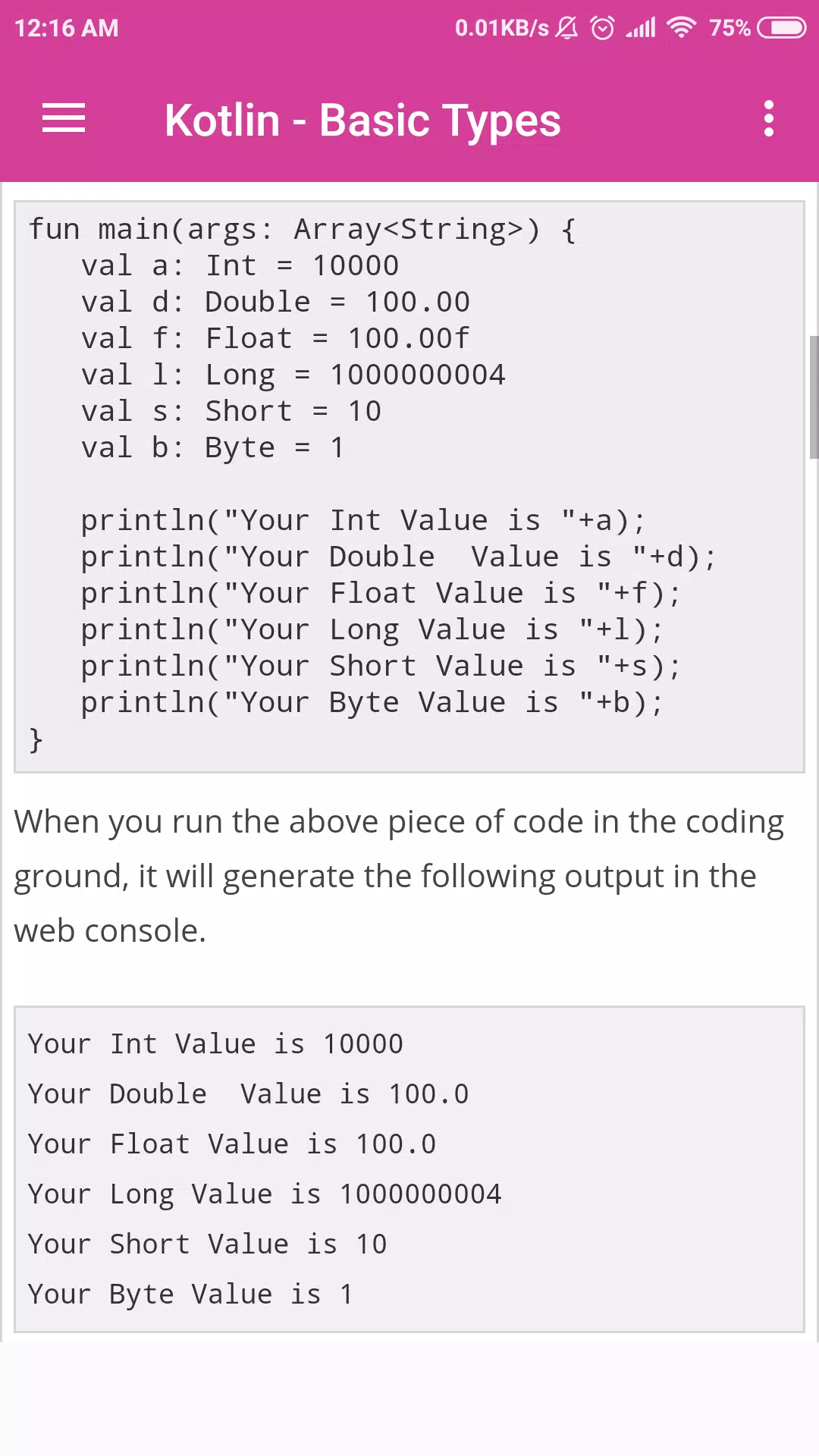Click the 'val l: Long = 1000000004' line
Image resolution: width=819 pixels, height=1456 pixels.
[x=293, y=375]
